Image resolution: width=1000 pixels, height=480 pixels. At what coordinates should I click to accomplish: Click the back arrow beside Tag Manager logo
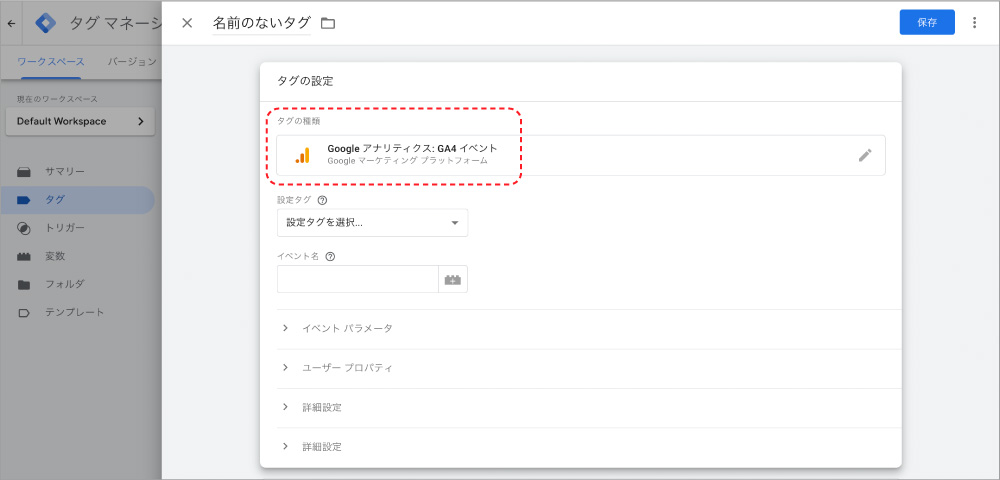coord(11,24)
